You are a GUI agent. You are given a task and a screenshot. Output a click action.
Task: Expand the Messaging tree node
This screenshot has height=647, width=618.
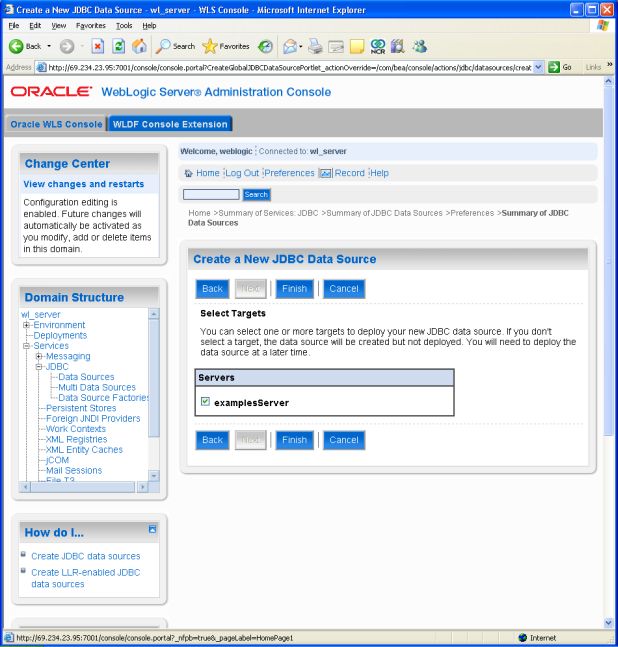[x=38, y=356]
